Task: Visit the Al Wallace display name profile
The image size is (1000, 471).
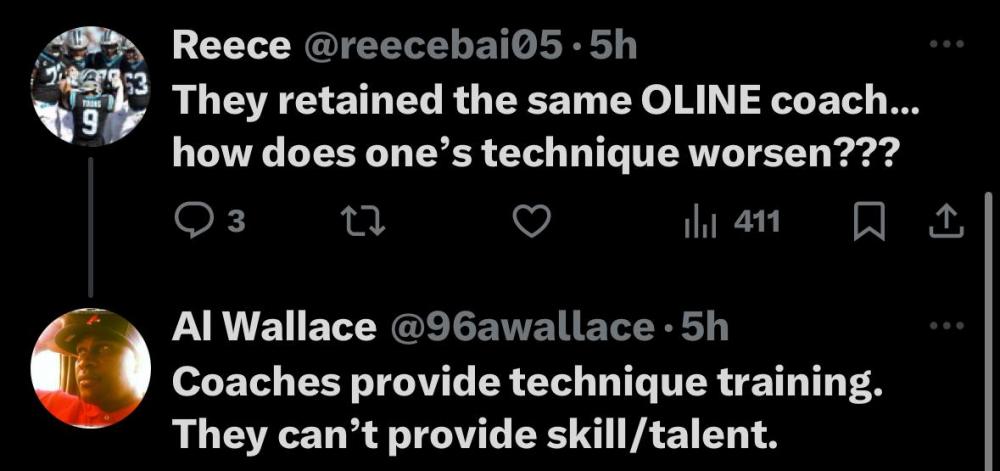Action: [274, 327]
